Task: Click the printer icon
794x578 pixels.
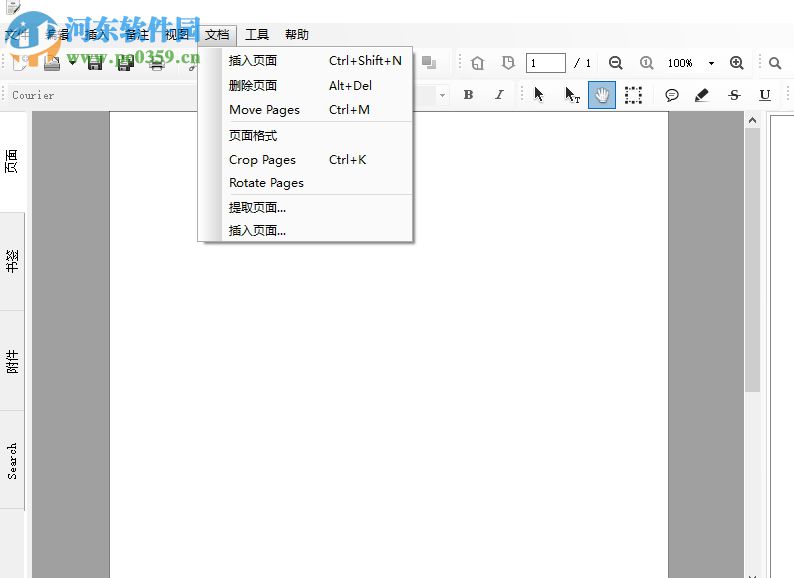Action: click(156, 63)
